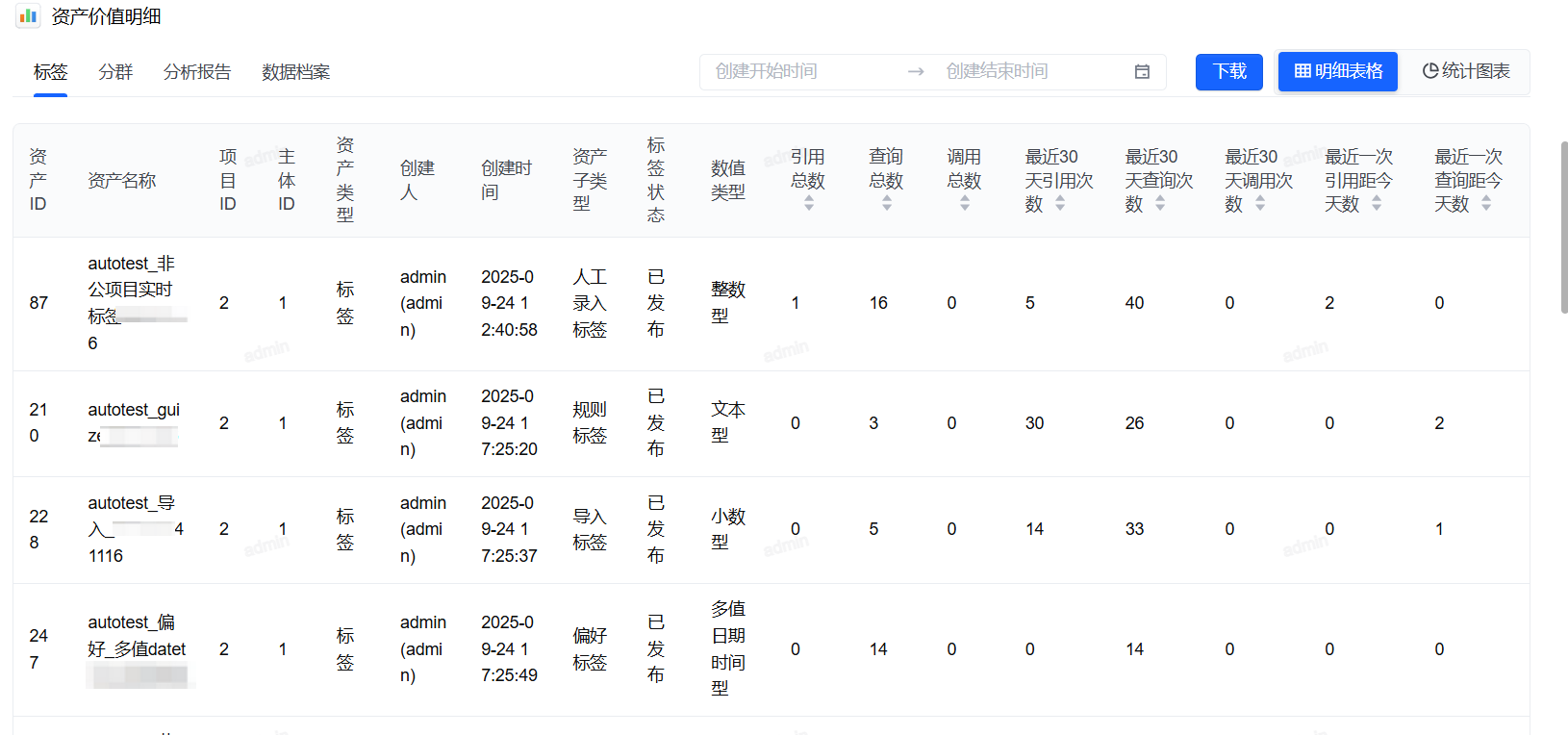Click the vertical scrollbar on the right
The image size is (1568, 735).
tap(1564, 227)
